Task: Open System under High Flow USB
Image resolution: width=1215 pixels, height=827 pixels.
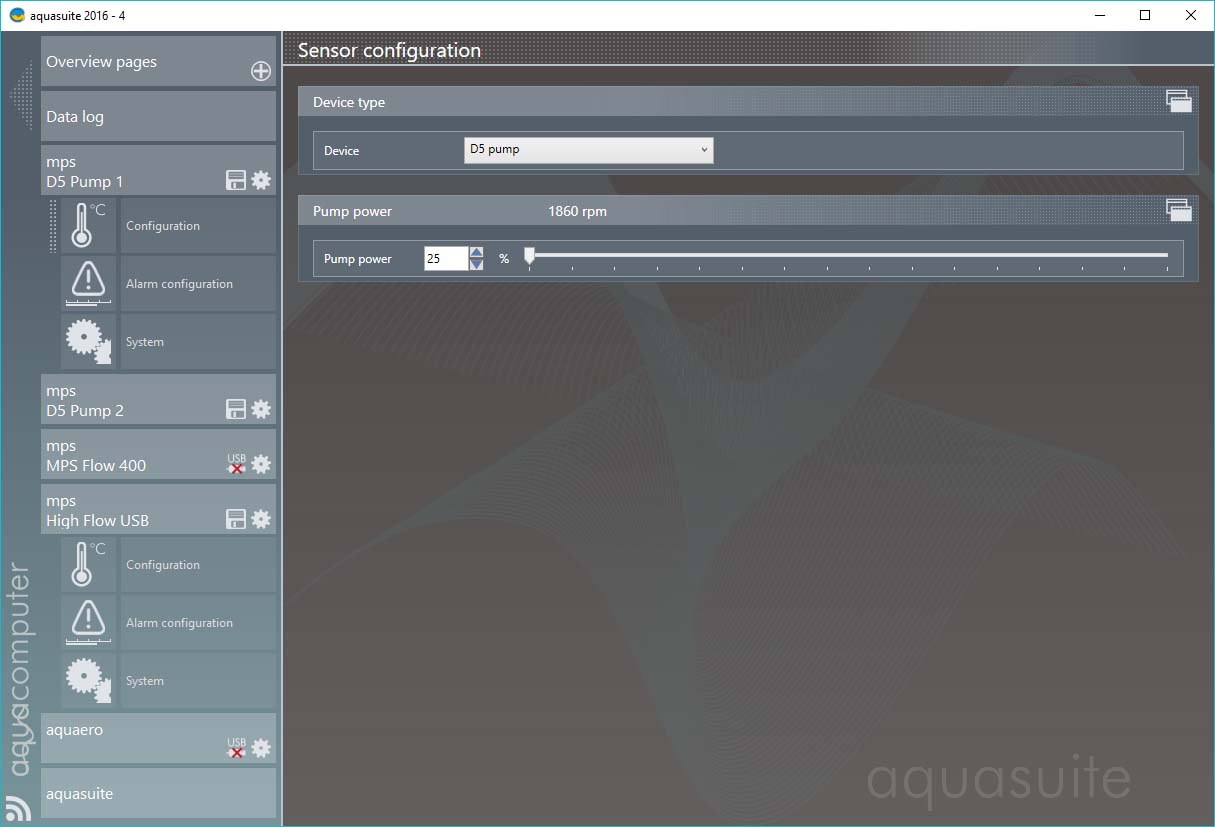Action: click(198, 681)
